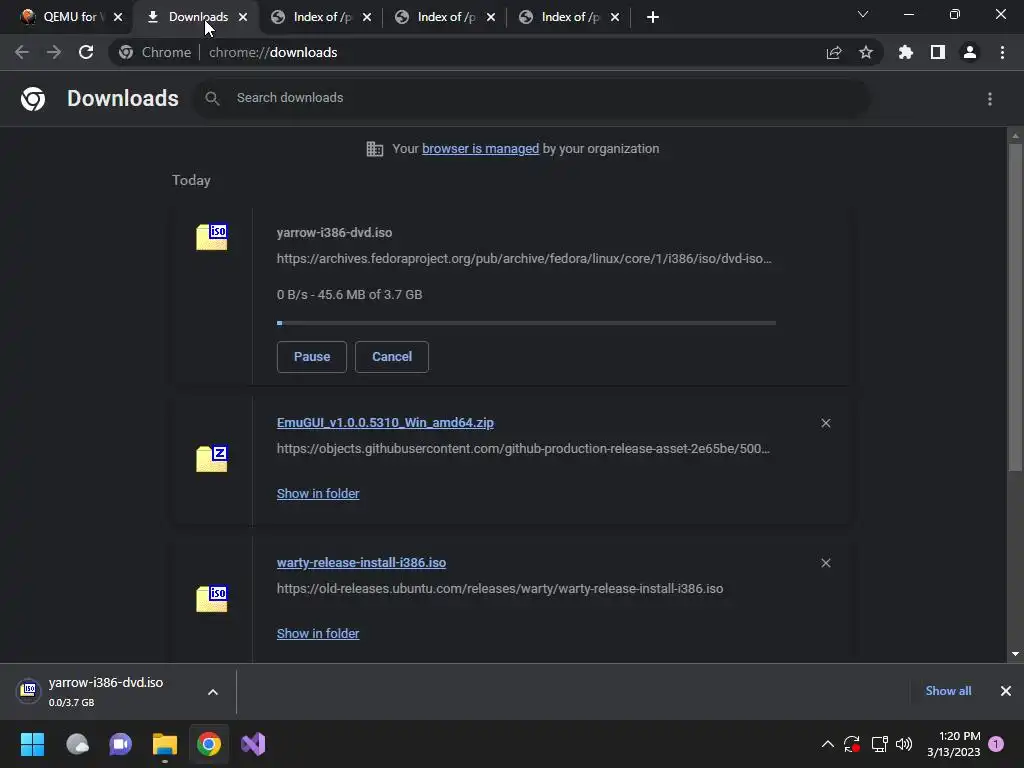
Task: Click the fedoraproject archive URL text
Action: [524, 259]
